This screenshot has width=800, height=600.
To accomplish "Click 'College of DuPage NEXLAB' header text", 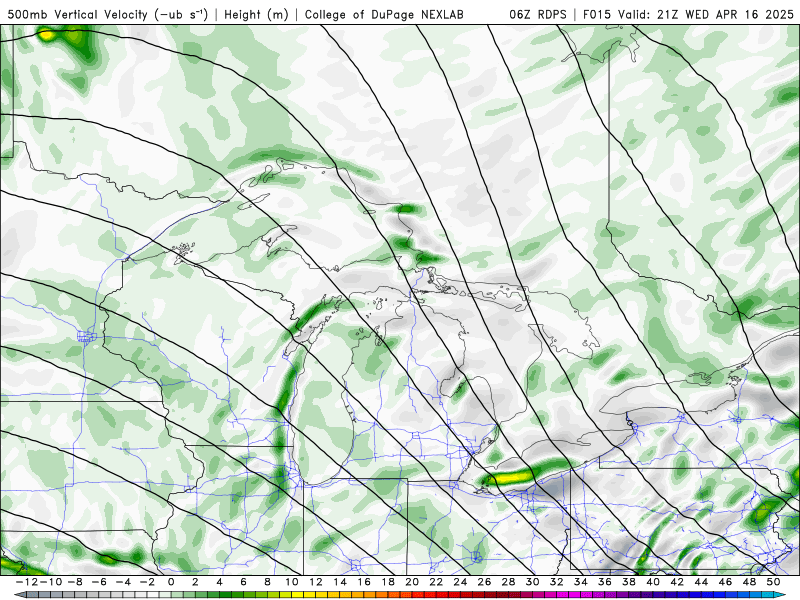I will tap(384, 14).
